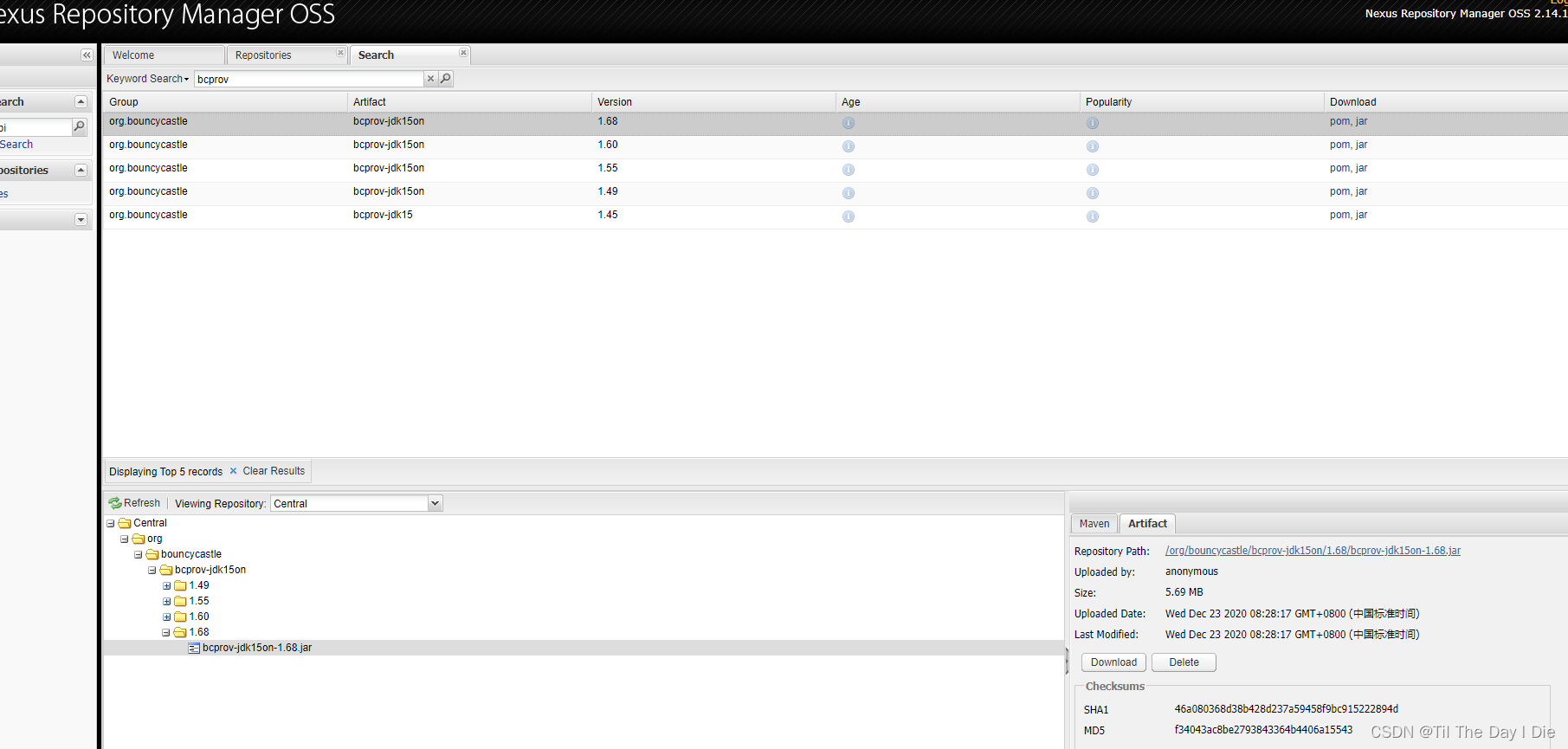Screen dimensions: 1568x749
Task: Collapse the sidebar Repositories section
Action: 81,171
